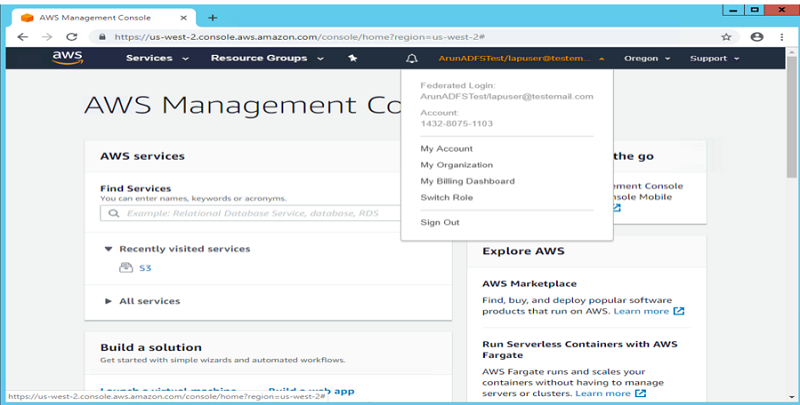Screen dimensions: 800x405
Task: Click Sign Out
Action: (440, 222)
